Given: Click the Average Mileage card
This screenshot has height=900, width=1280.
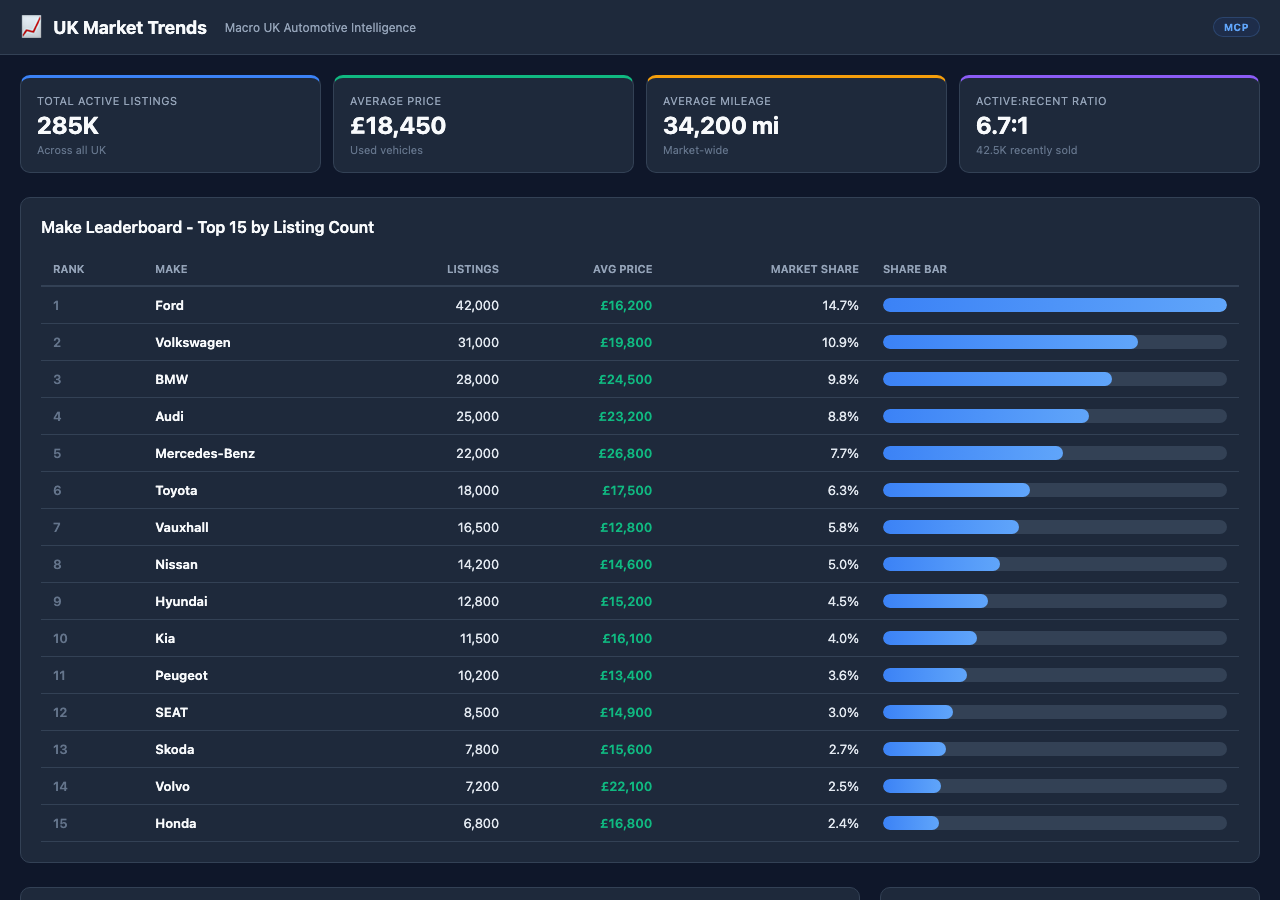Looking at the screenshot, I should [x=796, y=124].
